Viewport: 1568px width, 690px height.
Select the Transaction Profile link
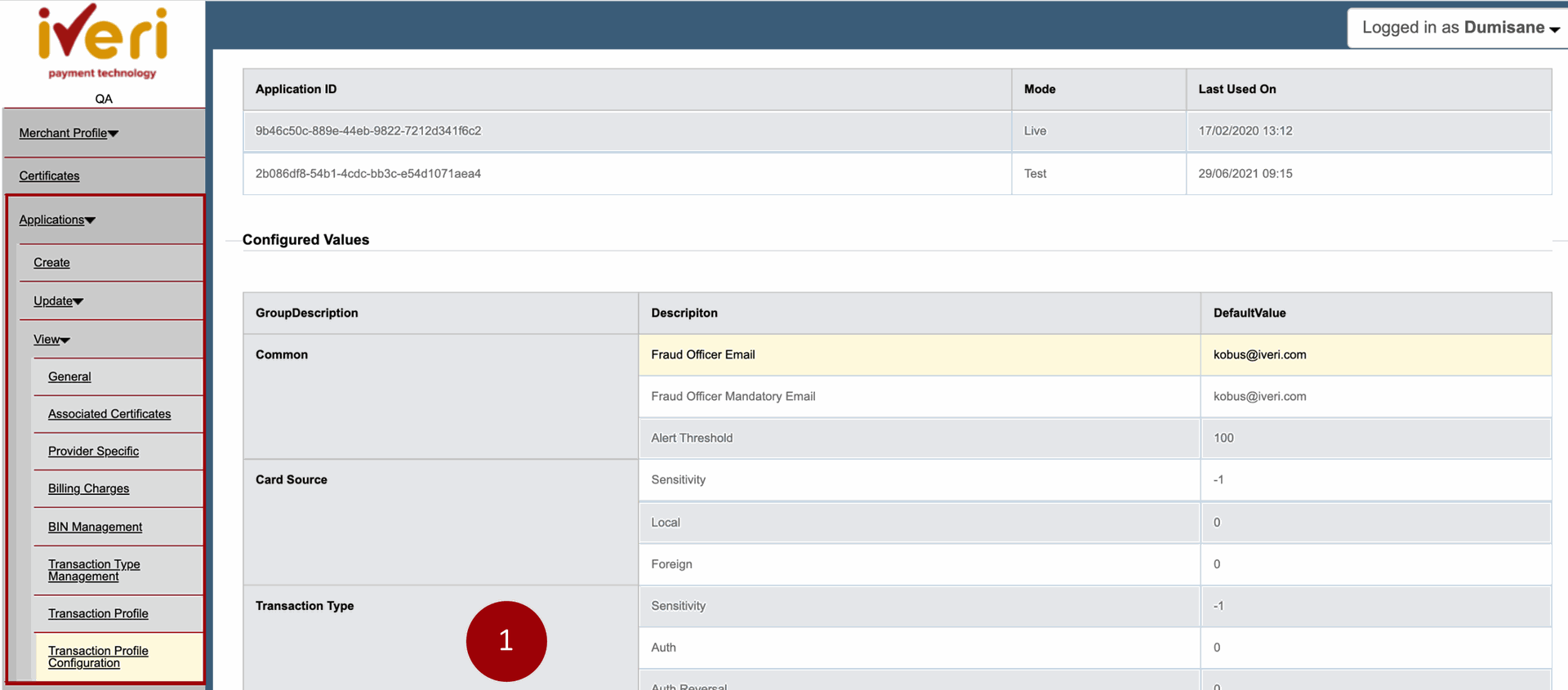click(98, 613)
